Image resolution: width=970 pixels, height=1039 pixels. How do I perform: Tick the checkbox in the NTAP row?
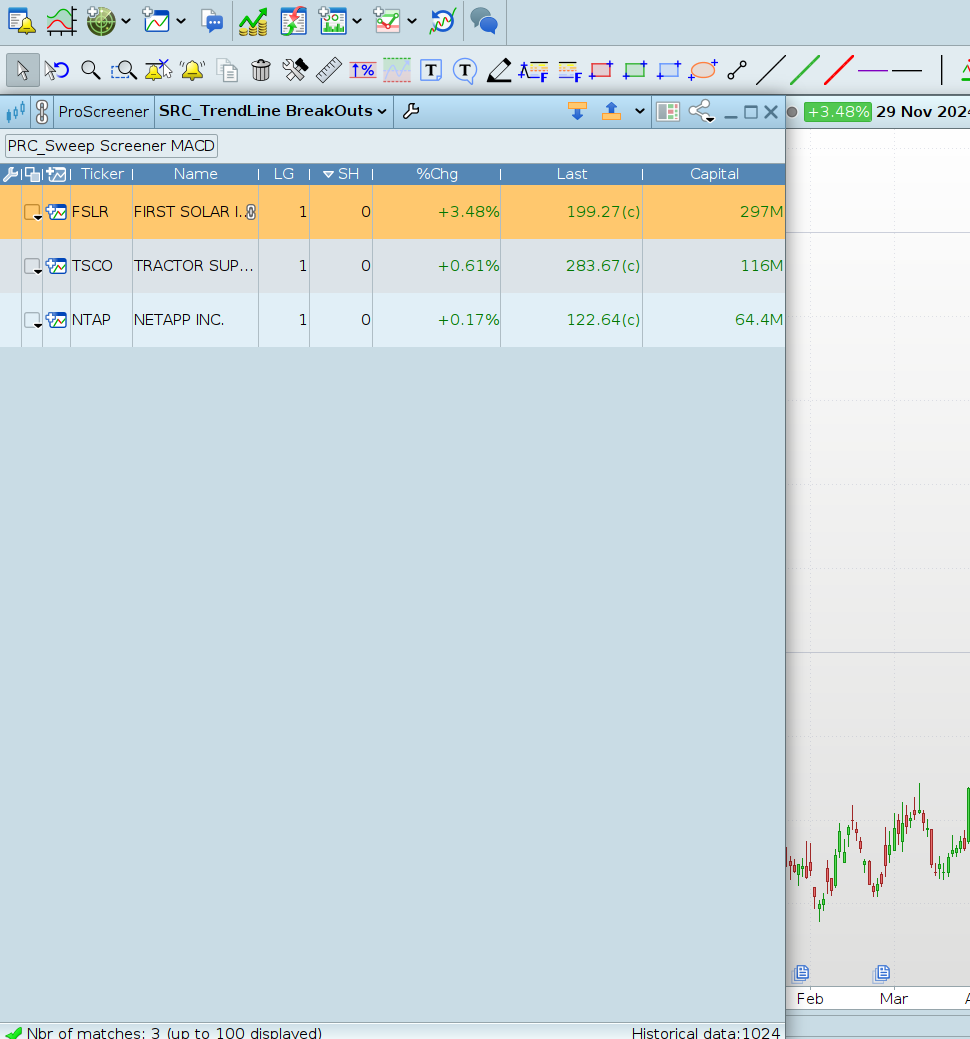coord(32,320)
